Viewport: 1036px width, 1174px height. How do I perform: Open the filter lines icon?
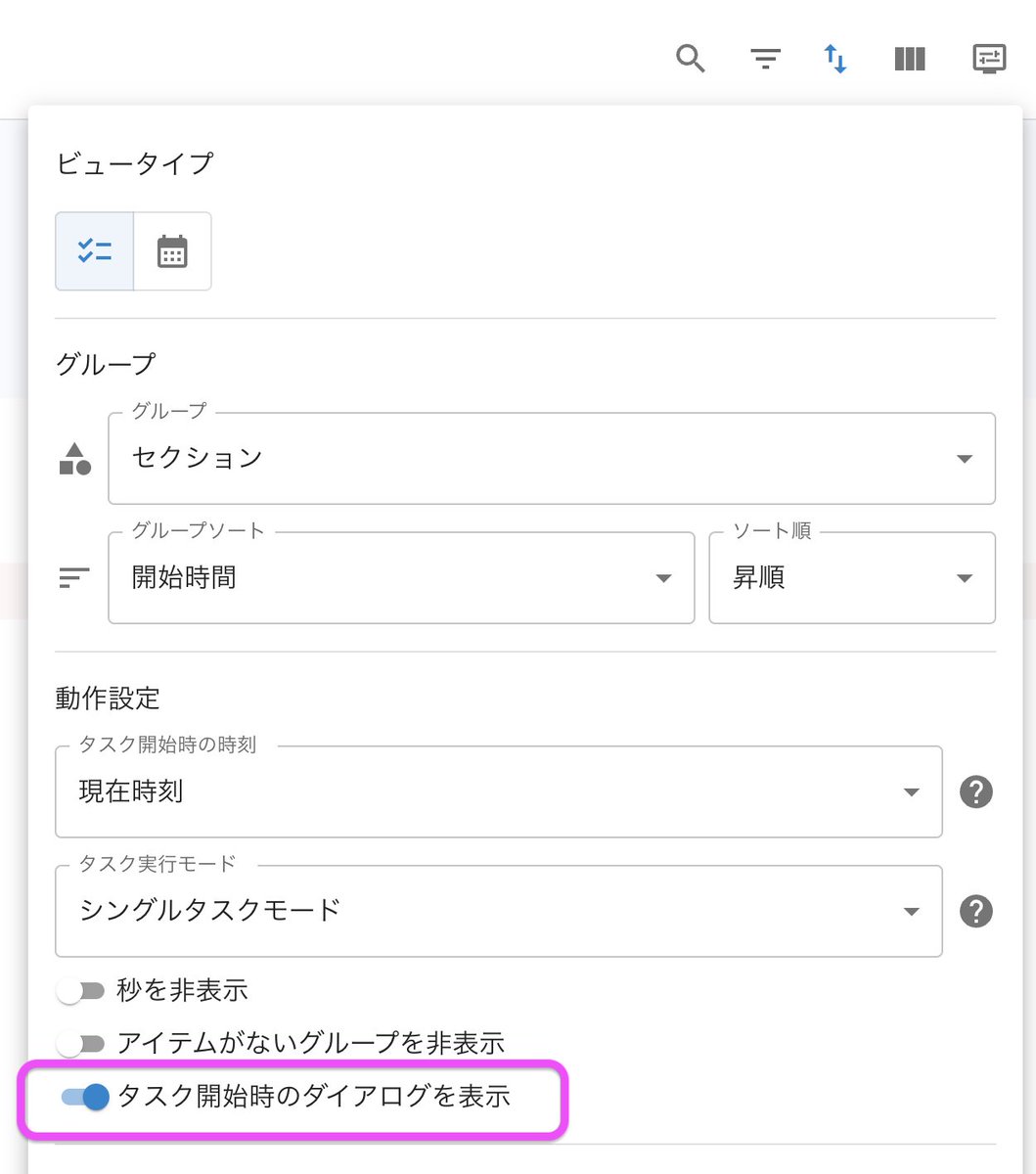[765, 59]
